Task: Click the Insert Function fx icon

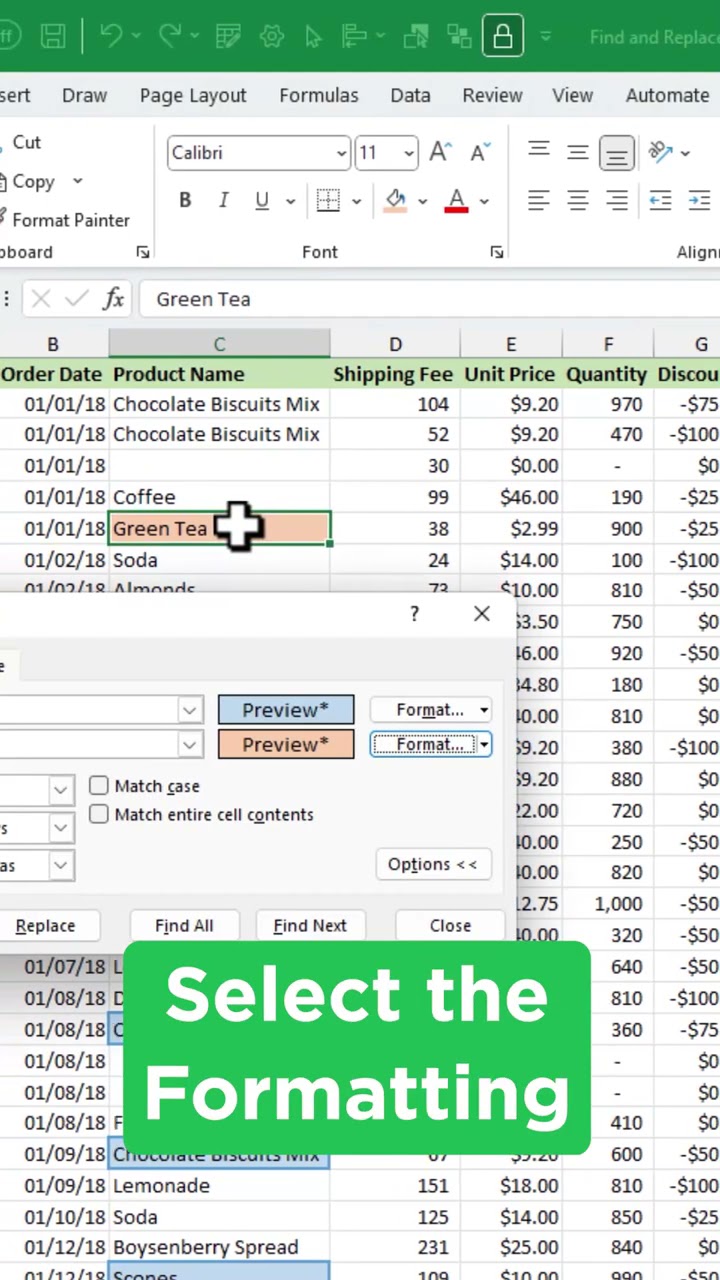Action: coord(113,298)
